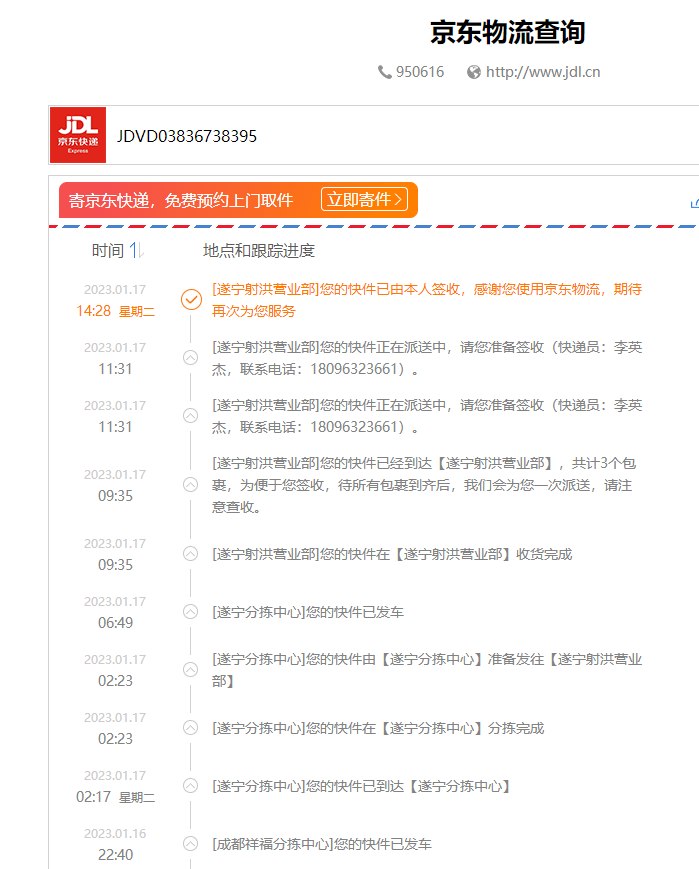The image size is (699, 869).
Task: Click the [成都祥福分拣中心]您的快件已发车 entry
Action: [x=322, y=844]
